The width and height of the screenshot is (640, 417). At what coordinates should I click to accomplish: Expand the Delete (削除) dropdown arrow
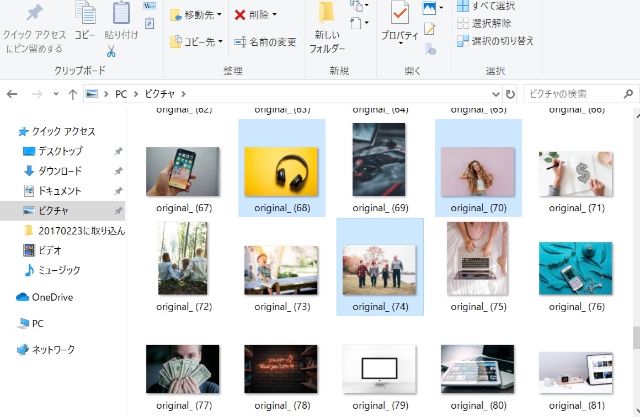point(274,15)
